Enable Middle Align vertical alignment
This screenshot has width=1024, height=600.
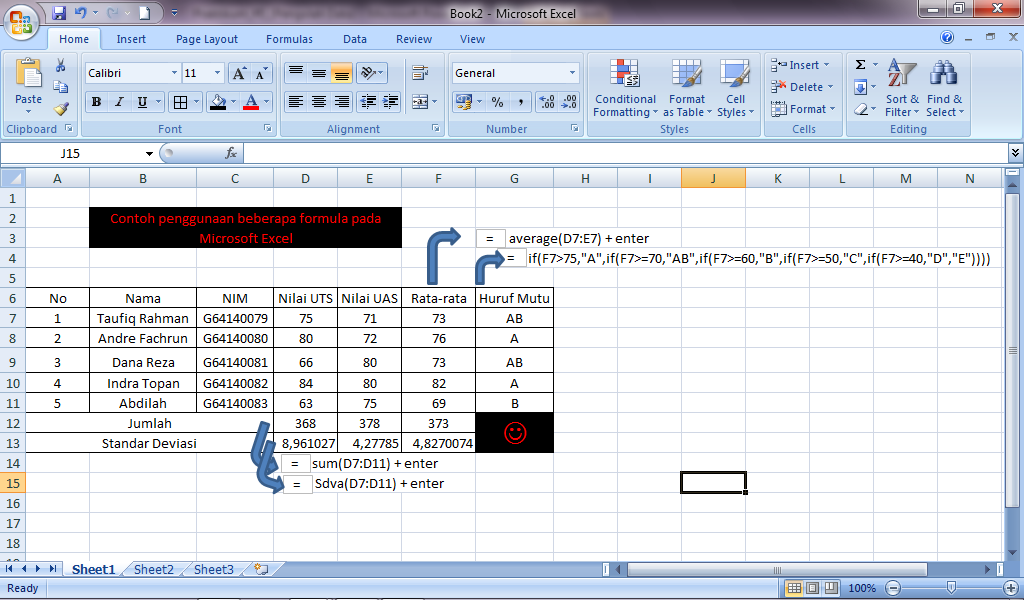[319, 72]
